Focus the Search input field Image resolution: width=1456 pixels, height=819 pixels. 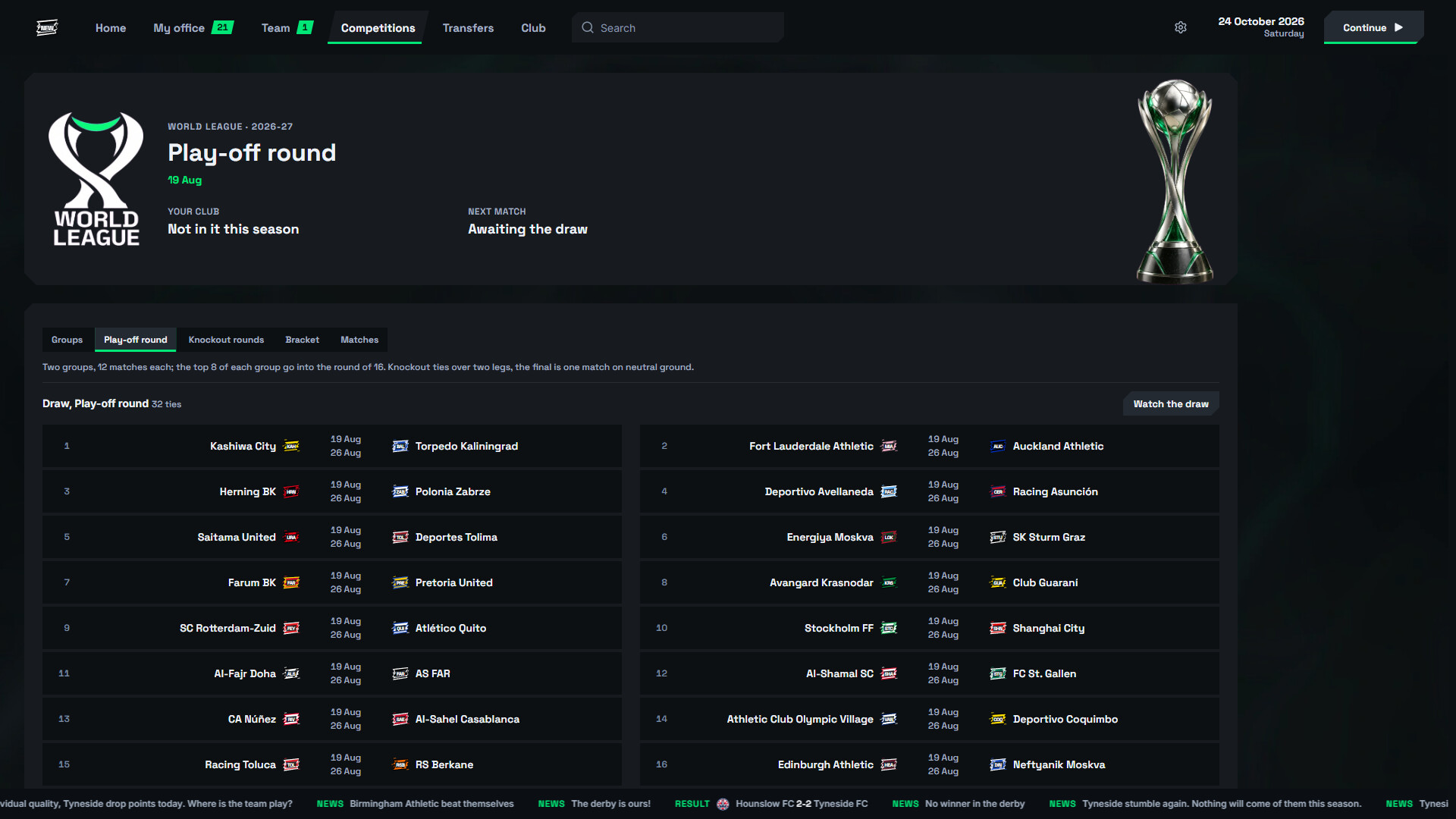(x=678, y=27)
